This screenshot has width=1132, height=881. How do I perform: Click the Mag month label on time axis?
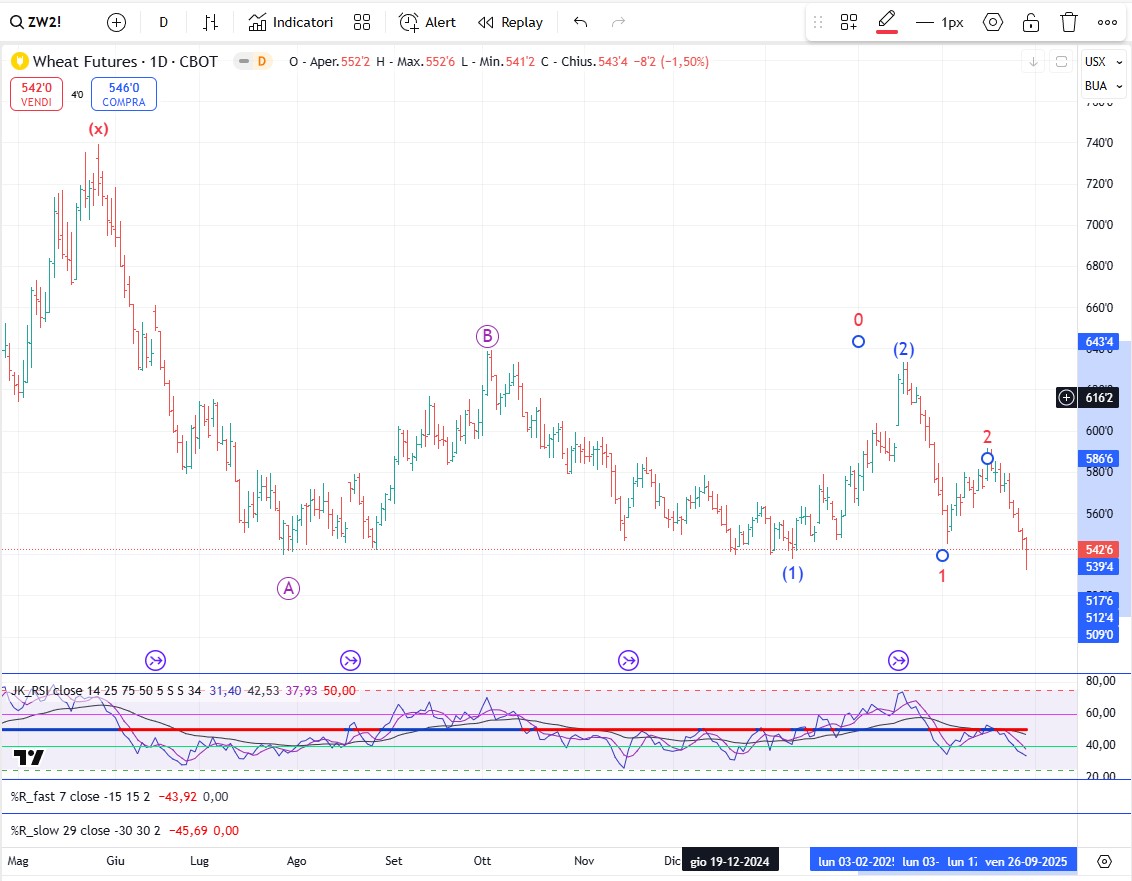18,861
